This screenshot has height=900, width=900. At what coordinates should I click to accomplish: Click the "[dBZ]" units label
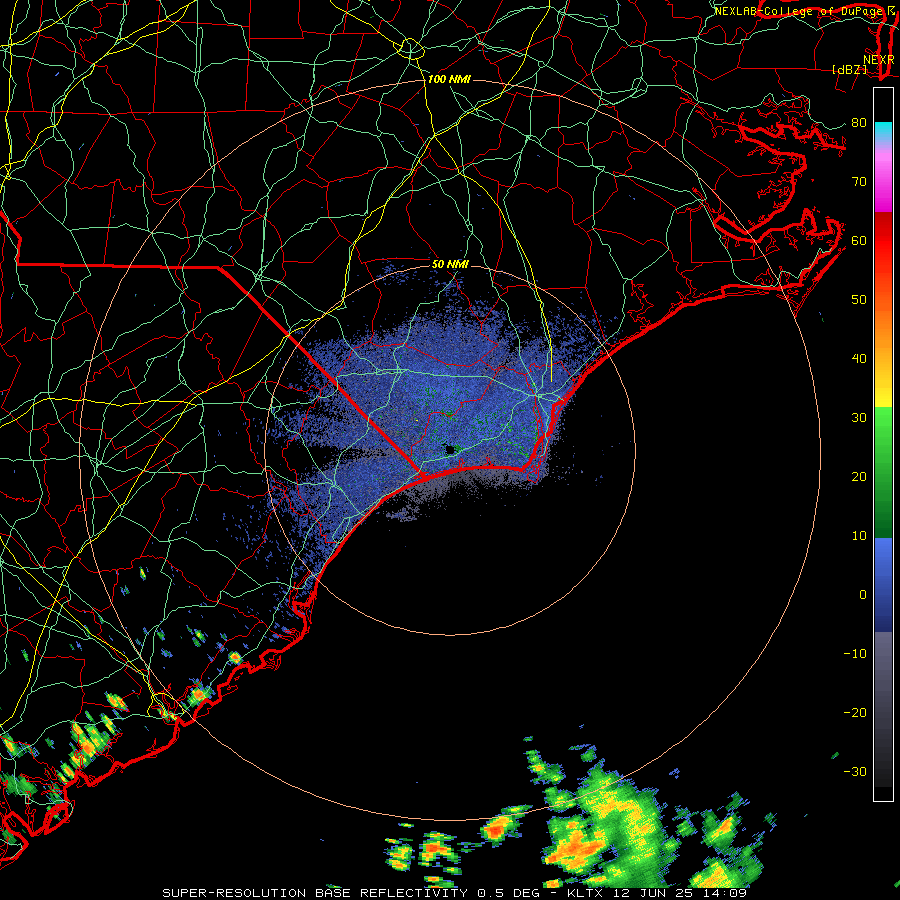pos(849,69)
